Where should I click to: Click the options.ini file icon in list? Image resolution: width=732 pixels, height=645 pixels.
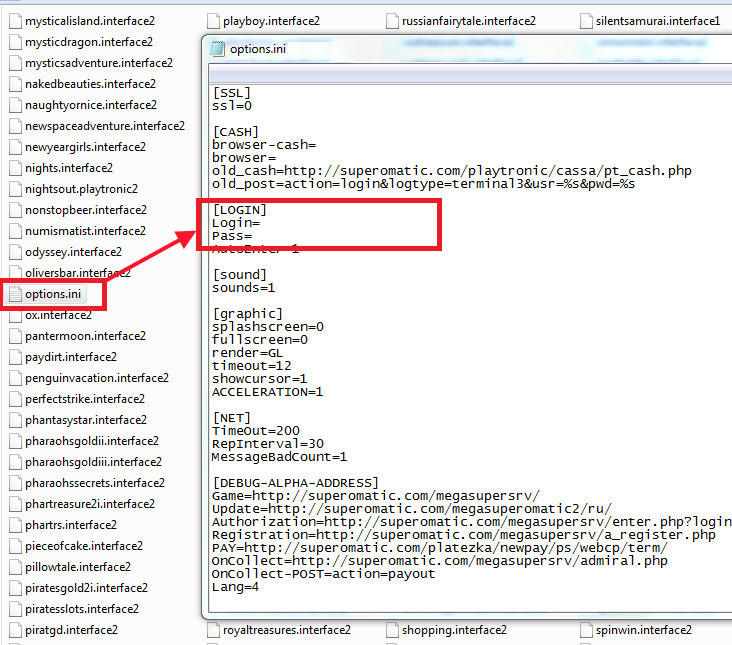click(x=15, y=294)
